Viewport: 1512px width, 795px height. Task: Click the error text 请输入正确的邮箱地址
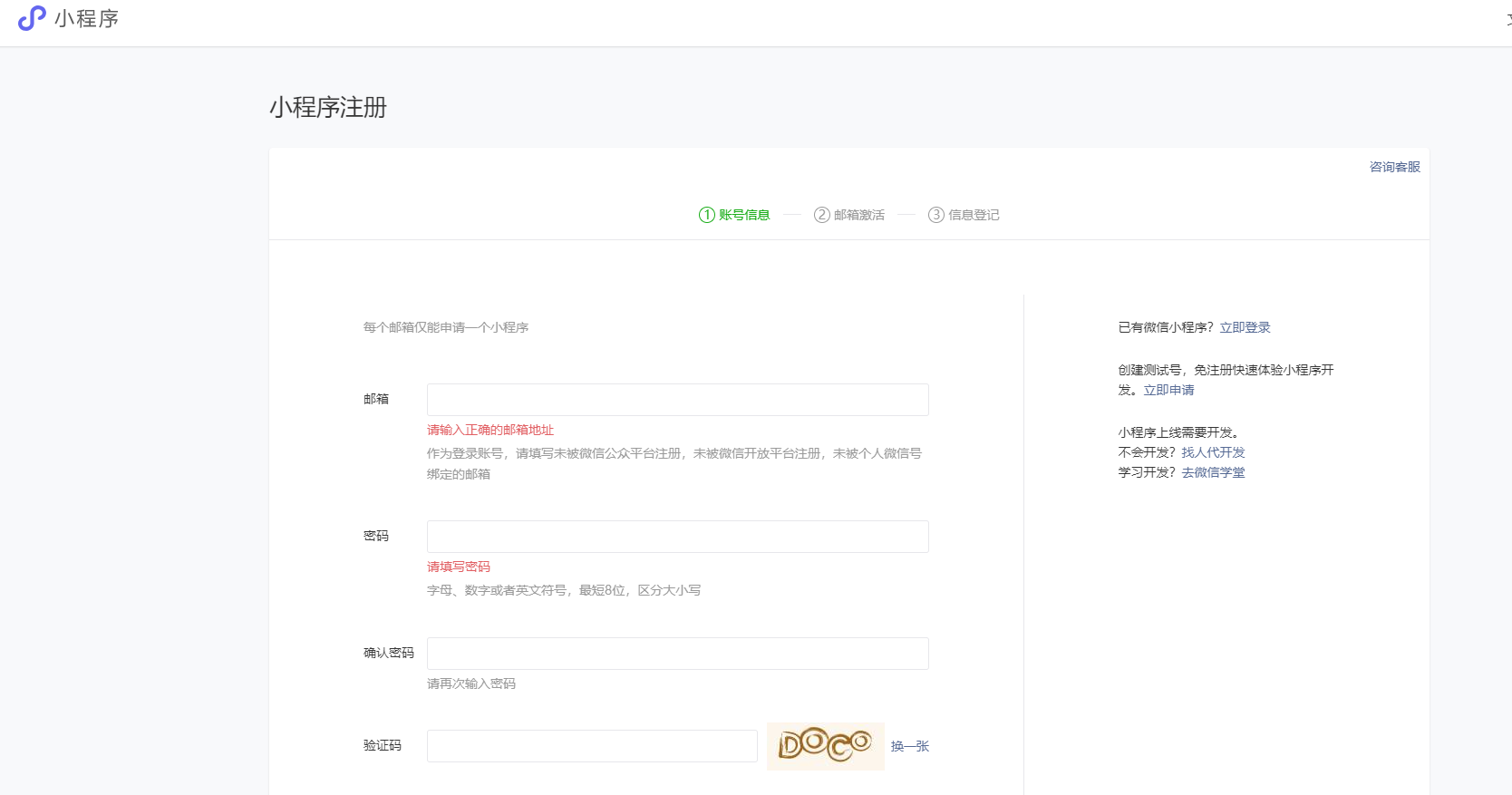(x=490, y=430)
